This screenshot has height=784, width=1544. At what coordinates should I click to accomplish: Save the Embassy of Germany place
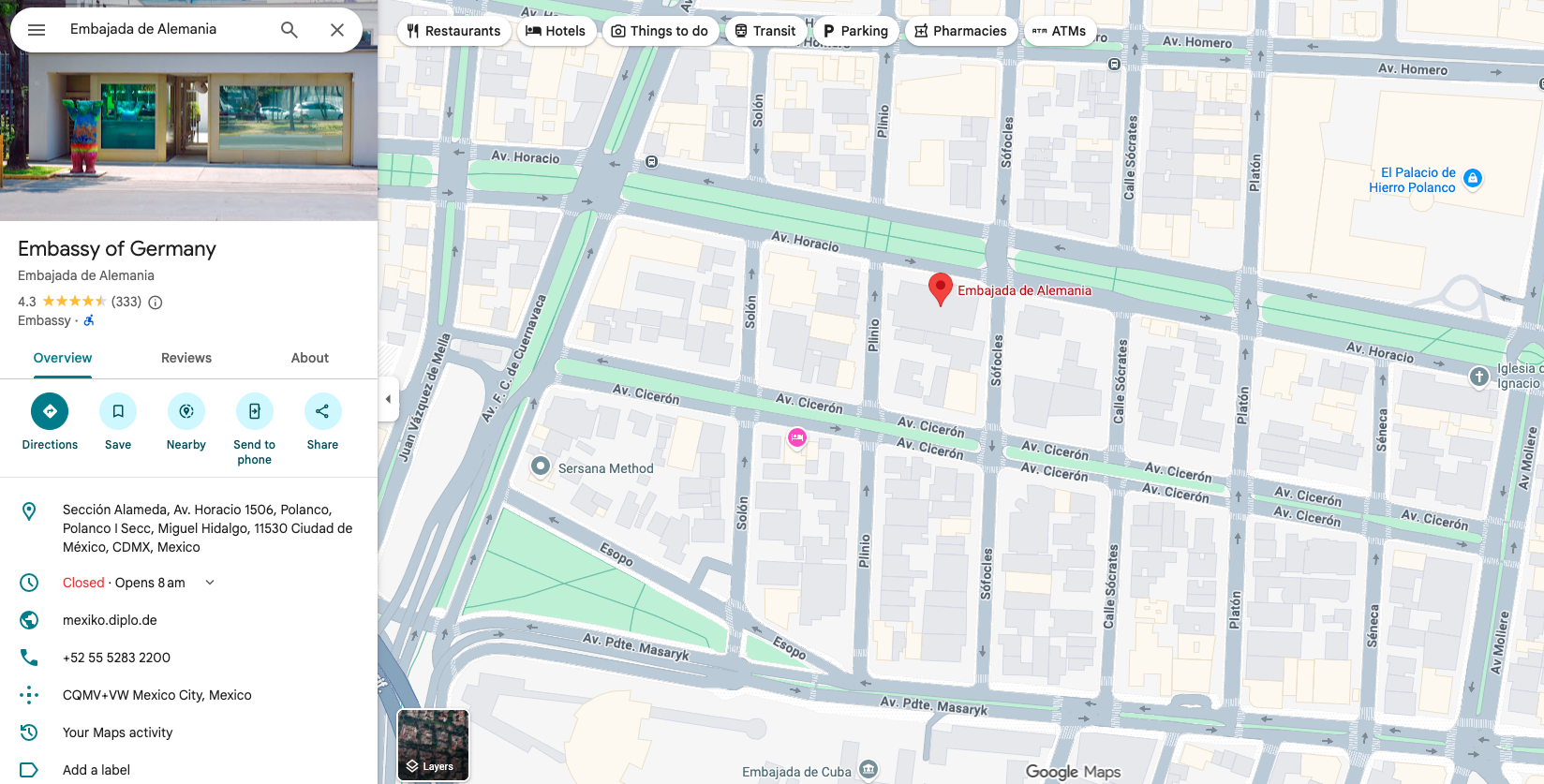point(118,422)
